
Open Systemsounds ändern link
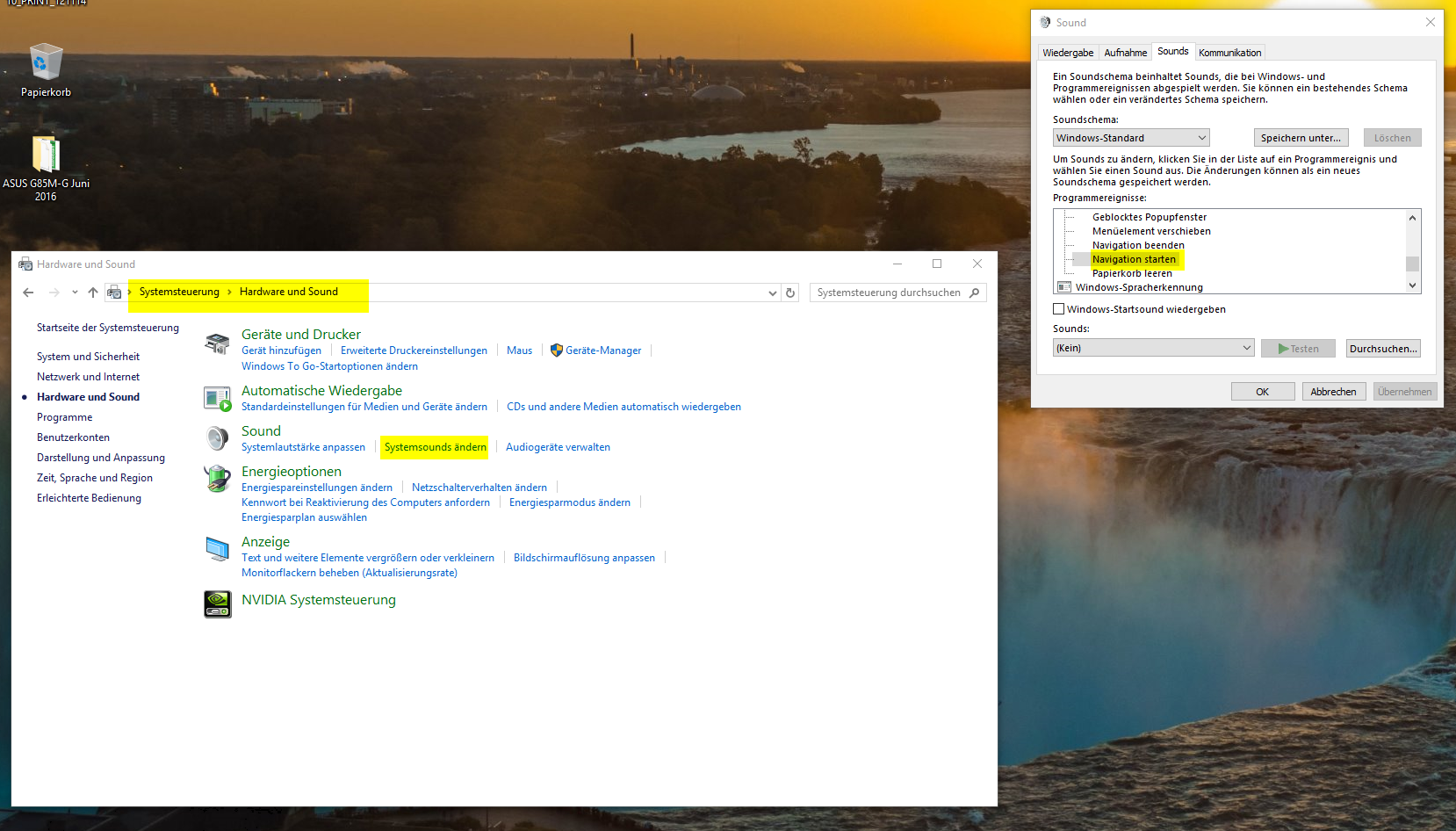[435, 447]
